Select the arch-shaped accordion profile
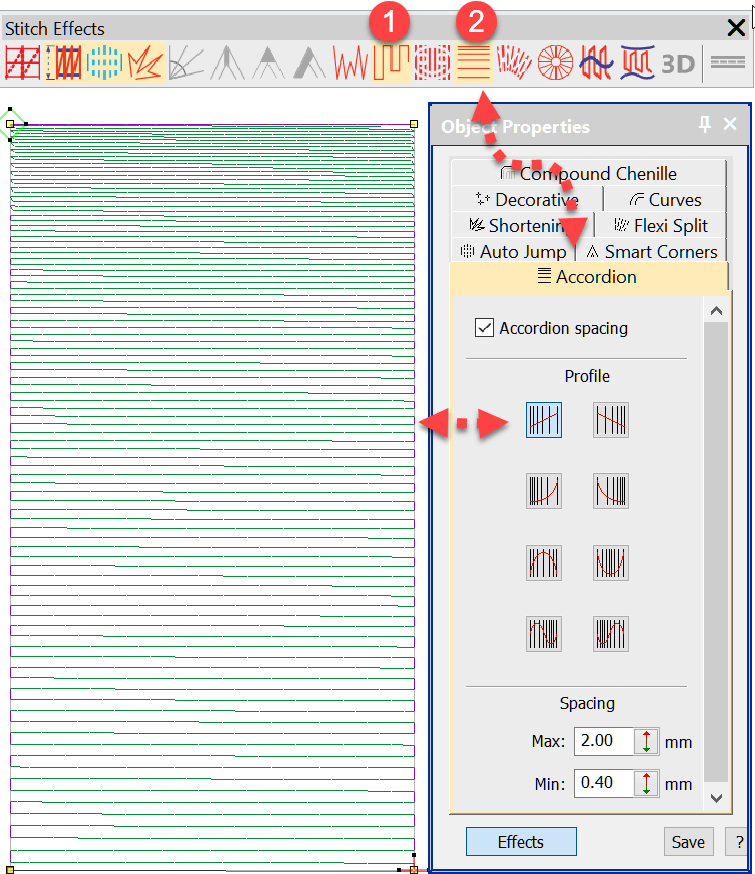 coord(544,562)
